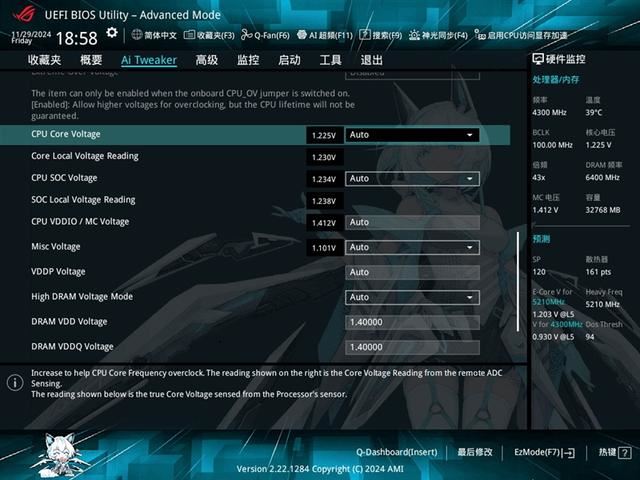
Task: Click the chibi fox mascot at bottom left
Action: click(61, 455)
